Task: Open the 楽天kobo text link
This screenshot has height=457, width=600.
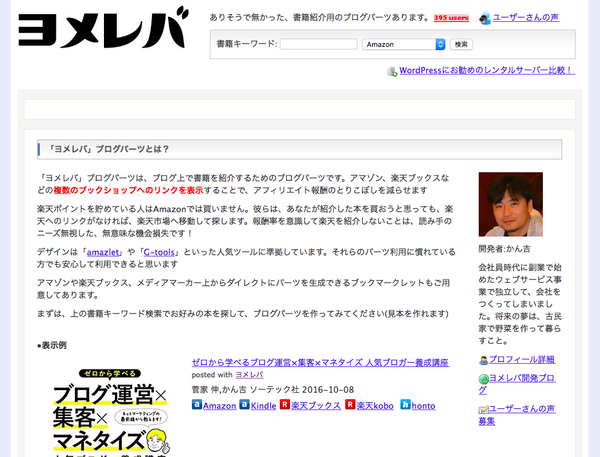Action: pos(375,406)
